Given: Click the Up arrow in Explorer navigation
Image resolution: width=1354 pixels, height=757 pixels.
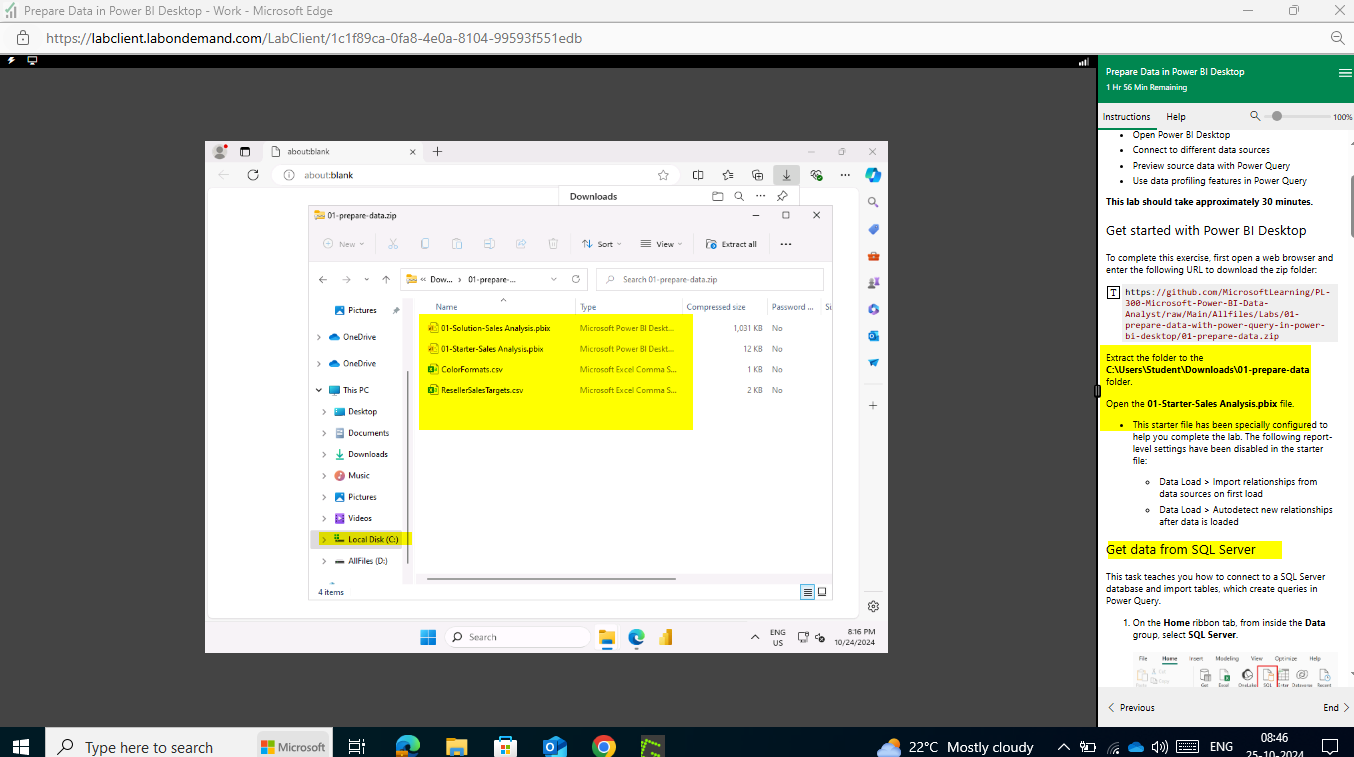Looking at the screenshot, I should click(386, 279).
